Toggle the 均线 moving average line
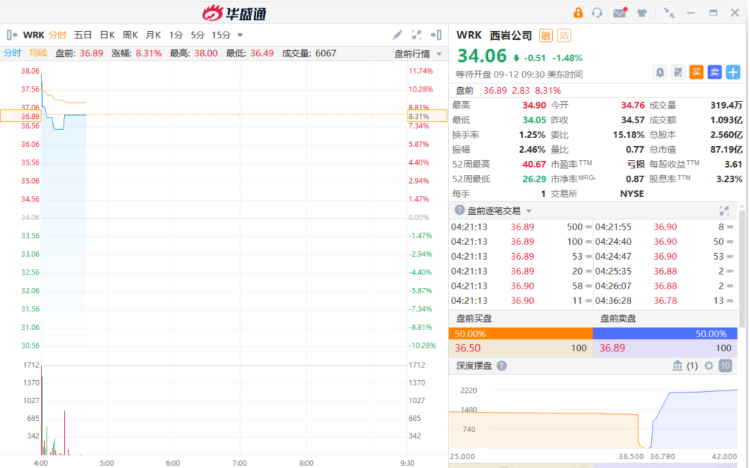Screen dimensions: 750x468 (x=37, y=53)
